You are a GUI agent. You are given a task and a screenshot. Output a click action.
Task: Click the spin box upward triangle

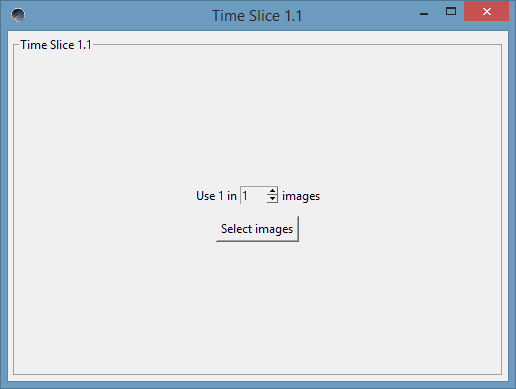click(272, 191)
